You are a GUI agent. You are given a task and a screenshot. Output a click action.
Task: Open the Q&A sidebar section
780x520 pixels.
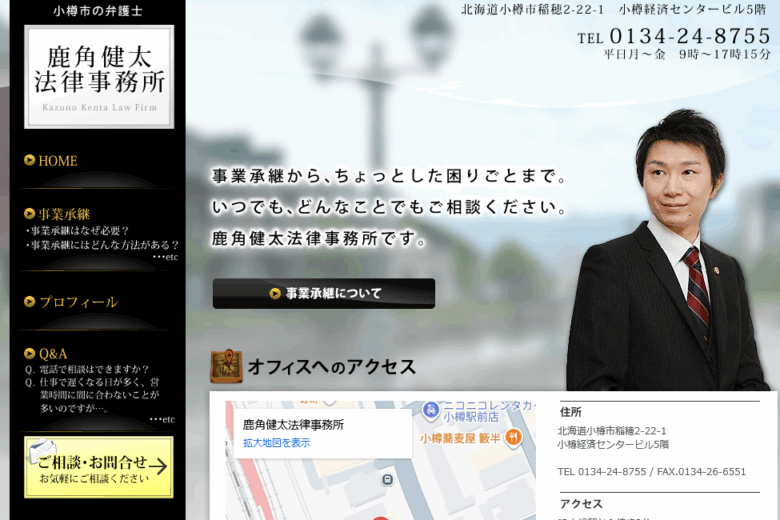click(53, 354)
